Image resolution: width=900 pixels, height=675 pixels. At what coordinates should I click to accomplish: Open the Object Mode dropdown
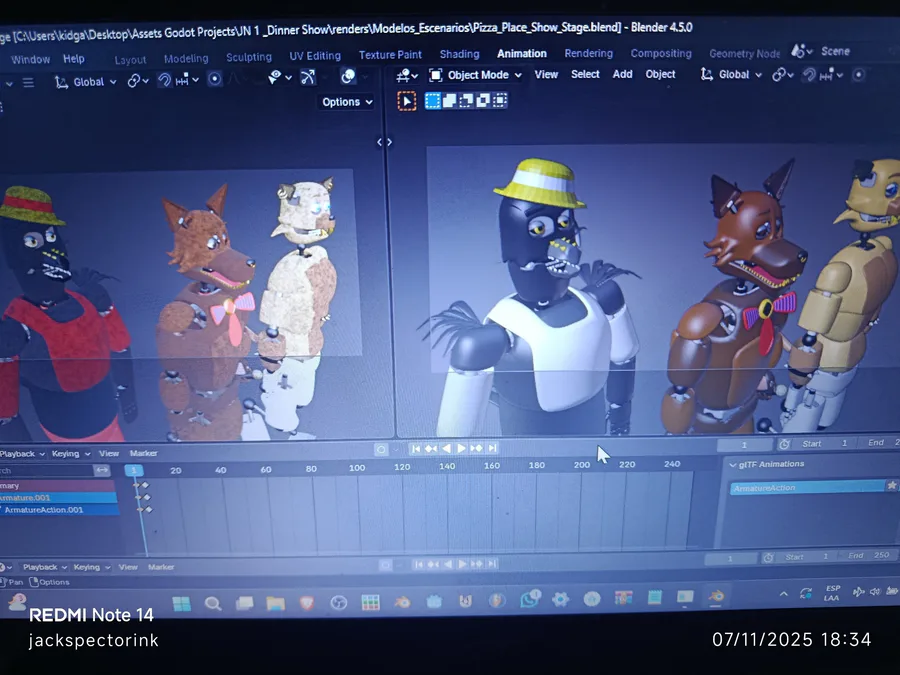(x=476, y=75)
